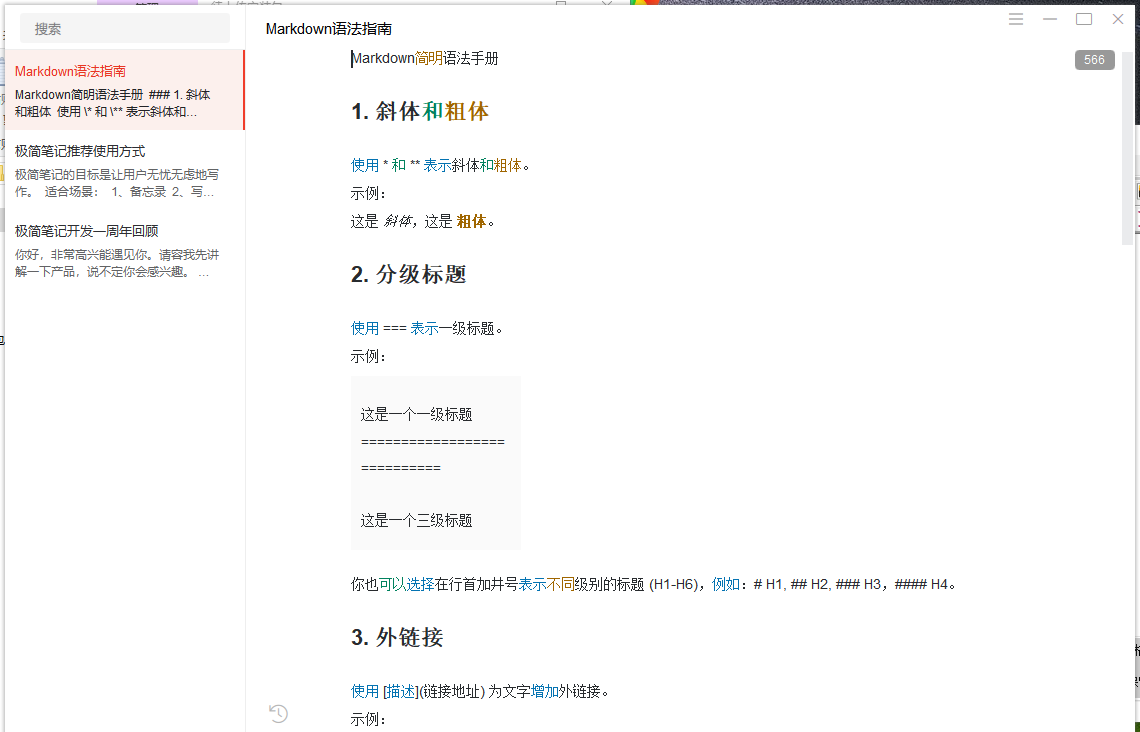Click the red X close icon
This screenshot has width=1140, height=732.
pos(1118,18)
